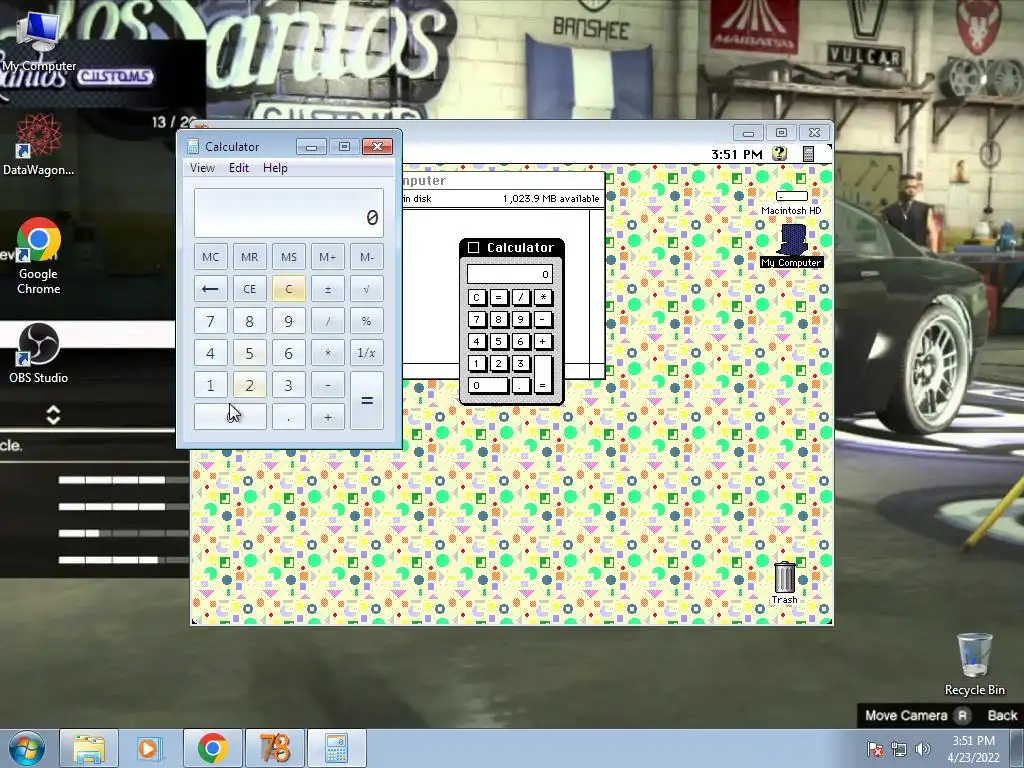The width and height of the screenshot is (1024, 768).
Task: Click the highlighted C clear button in Windows Calculator
Action: [x=289, y=289]
